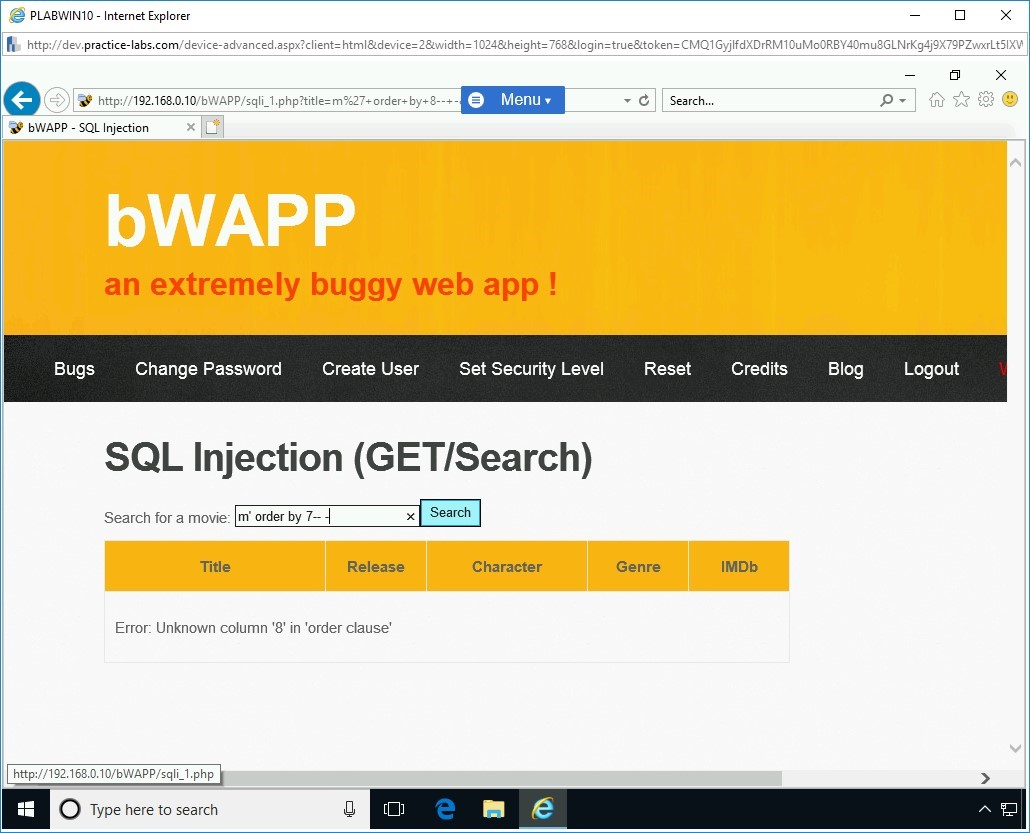Open the browser home page icon
Screen dimensions: 1030x833
(936, 100)
